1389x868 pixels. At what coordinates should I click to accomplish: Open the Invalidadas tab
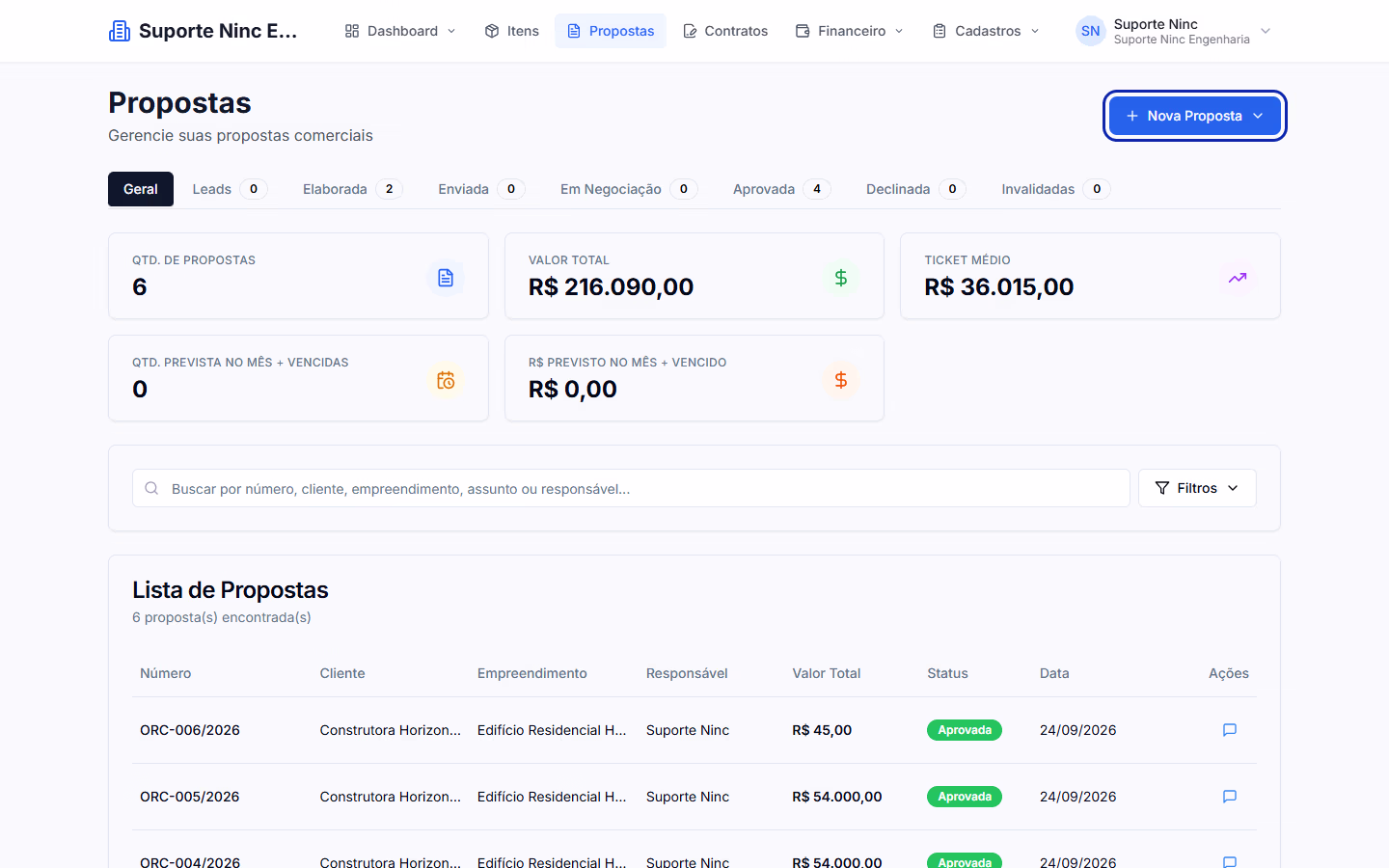click(1056, 189)
